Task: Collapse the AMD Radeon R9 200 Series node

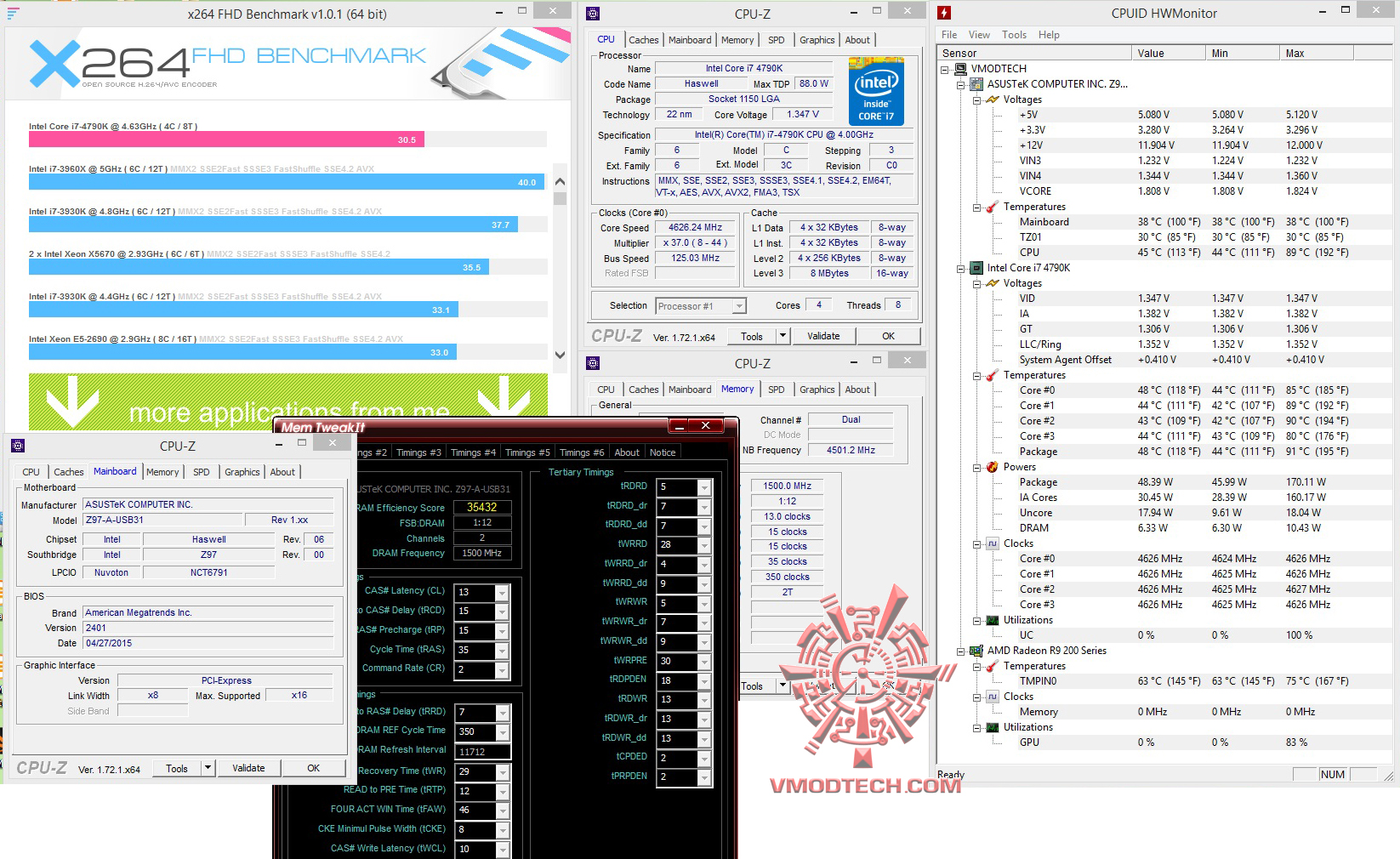Action: [961, 651]
